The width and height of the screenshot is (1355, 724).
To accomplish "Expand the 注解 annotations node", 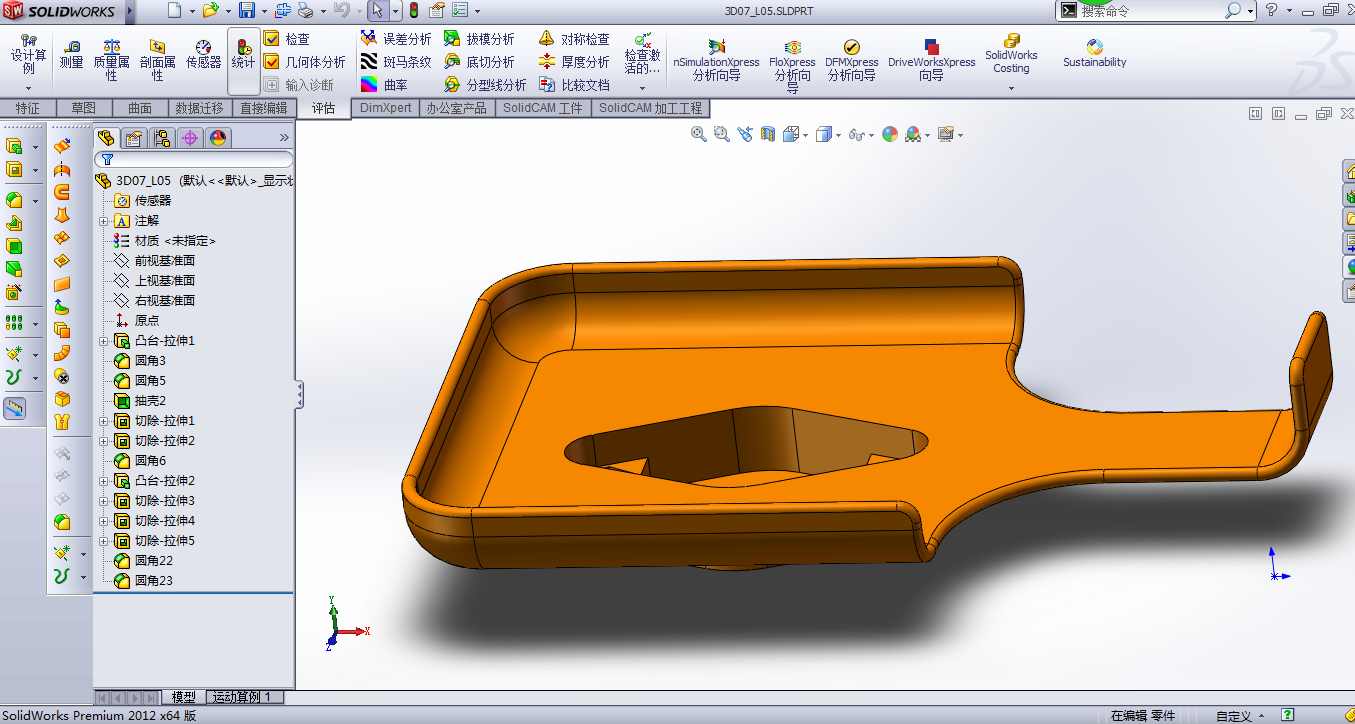I will [x=103, y=221].
